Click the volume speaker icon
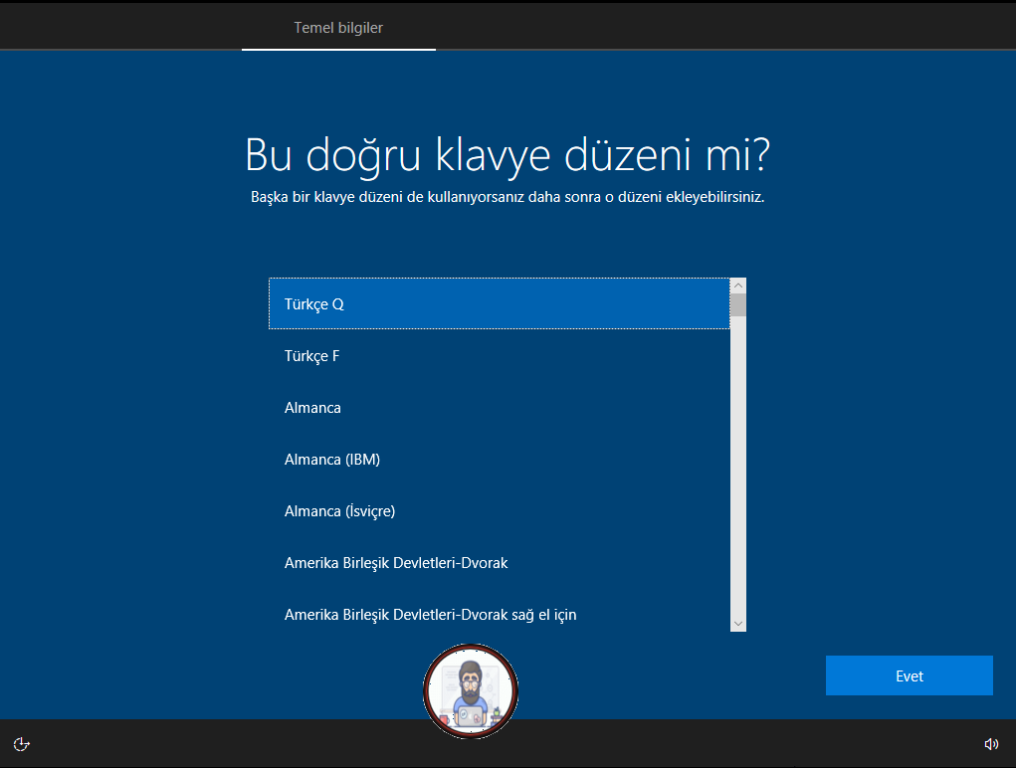1016x768 pixels. coord(991,743)
